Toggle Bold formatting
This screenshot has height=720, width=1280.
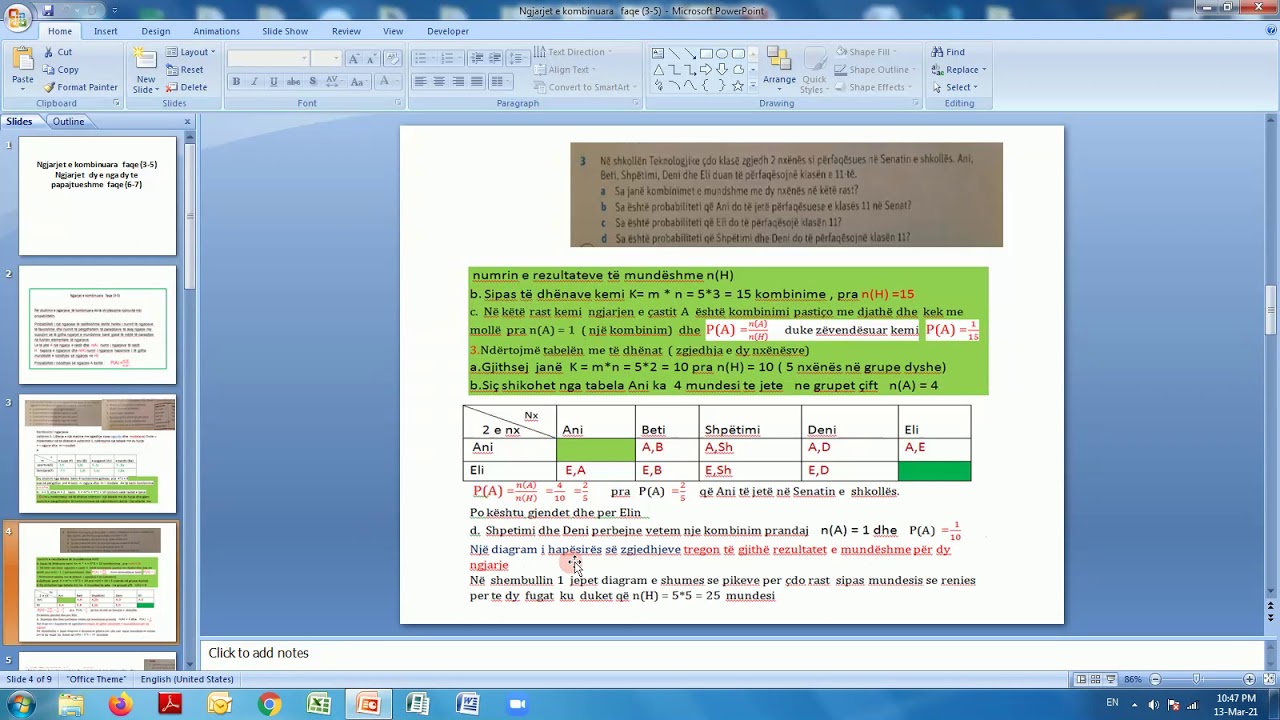tap(236, 82)
